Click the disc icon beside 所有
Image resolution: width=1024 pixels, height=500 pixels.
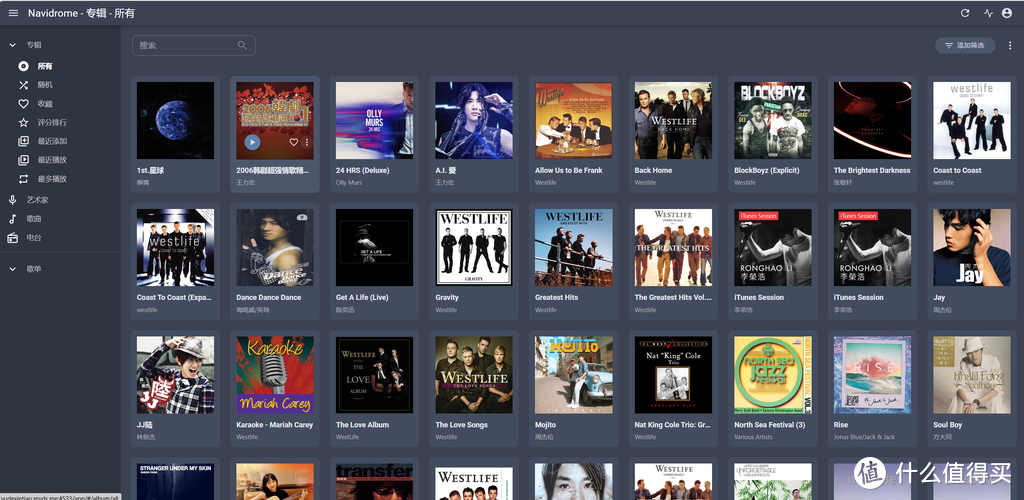24,66
